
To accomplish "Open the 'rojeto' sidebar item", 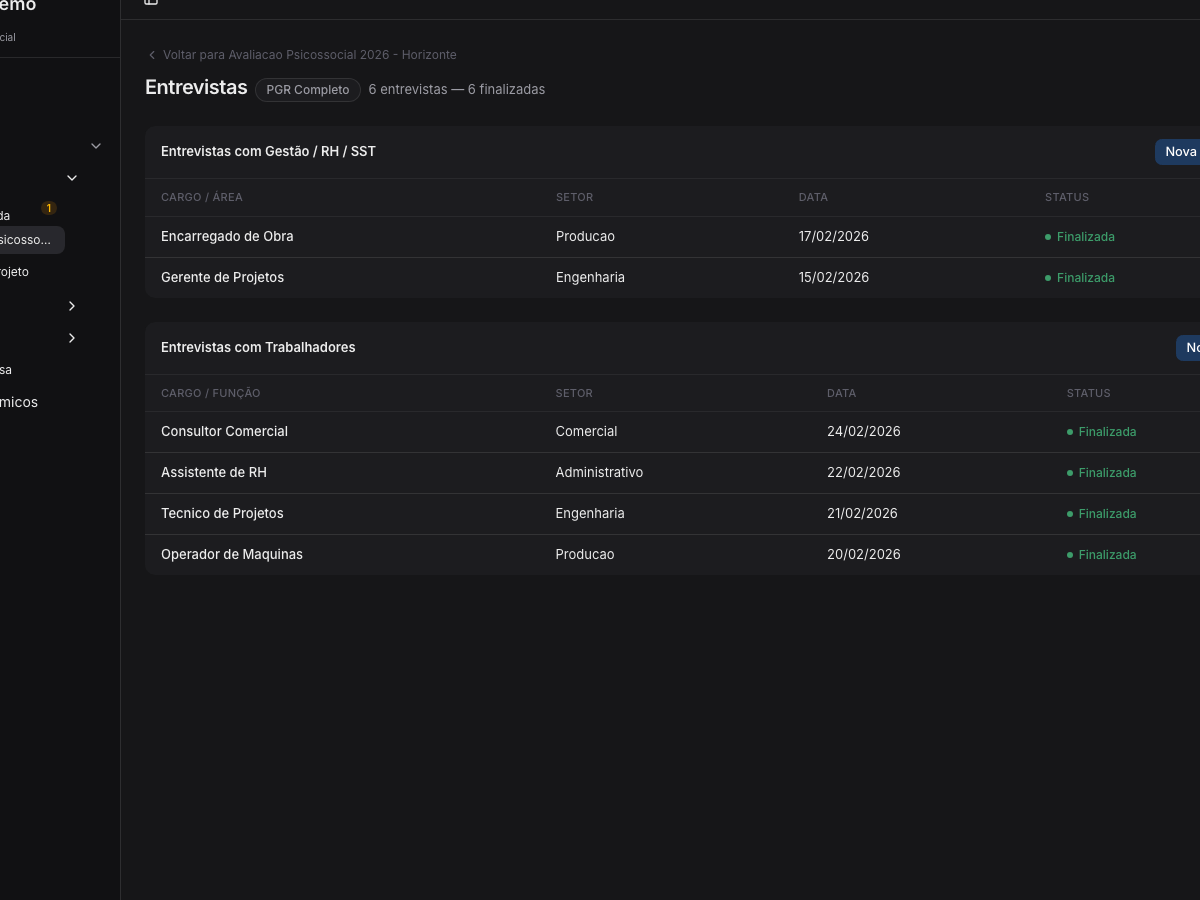I will 14,272.
